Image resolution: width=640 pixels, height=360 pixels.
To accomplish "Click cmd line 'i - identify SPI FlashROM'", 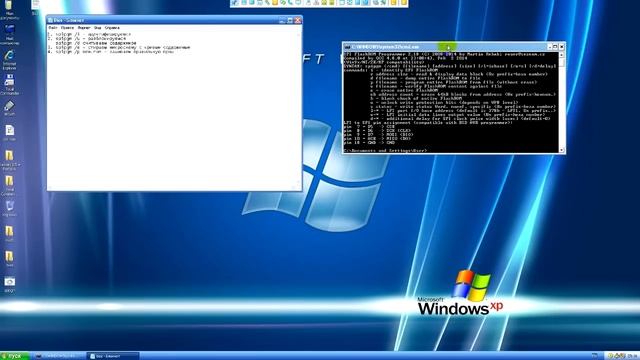I will 404,70.
